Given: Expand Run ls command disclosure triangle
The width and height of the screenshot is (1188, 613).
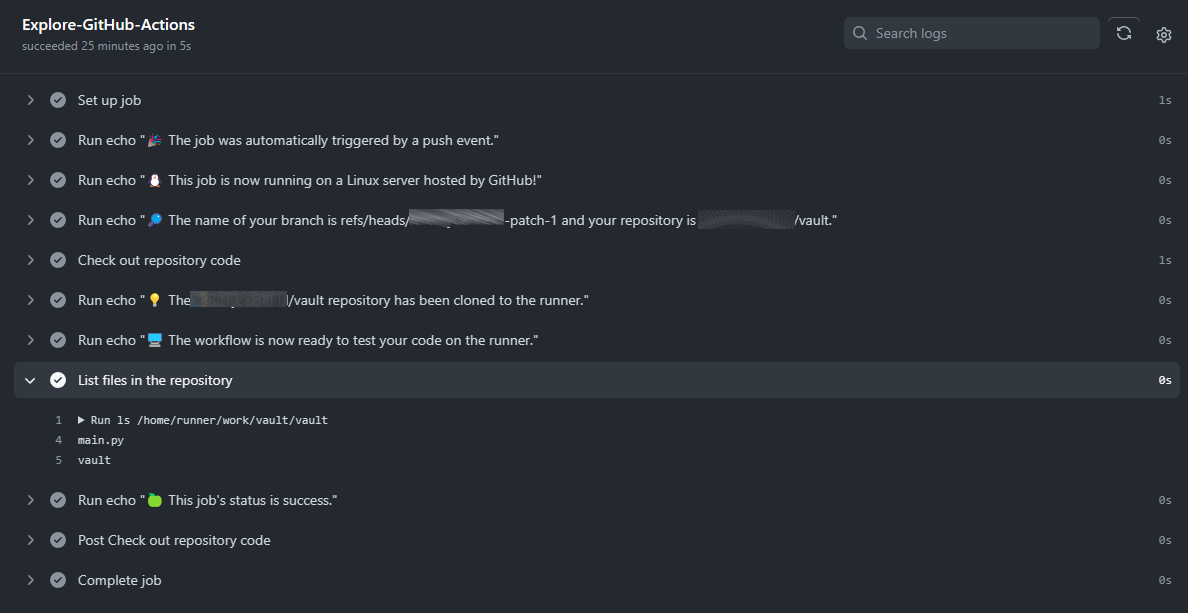Looking at the screenshot, I should click(x=82, y=420).
